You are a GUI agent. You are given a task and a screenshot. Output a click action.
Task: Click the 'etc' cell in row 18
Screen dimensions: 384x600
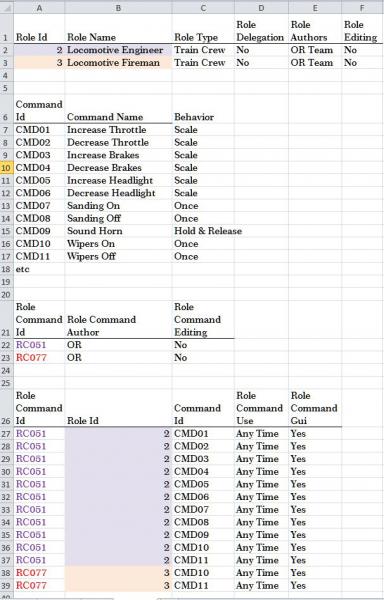point(39,269)
